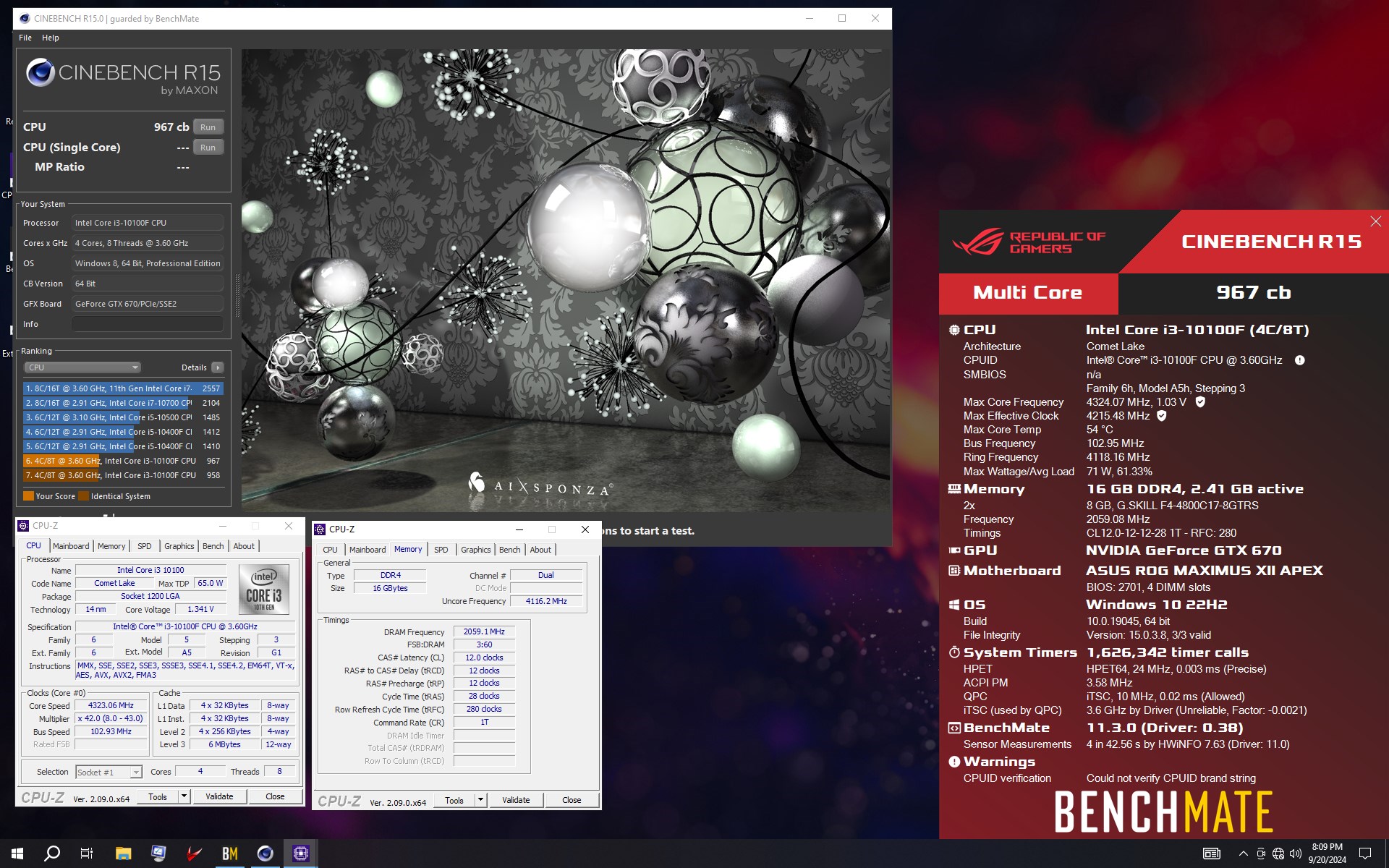The image size is (1389, 868).
Task: Open taskbar search magnifier
Action: [x=52, y=854]
